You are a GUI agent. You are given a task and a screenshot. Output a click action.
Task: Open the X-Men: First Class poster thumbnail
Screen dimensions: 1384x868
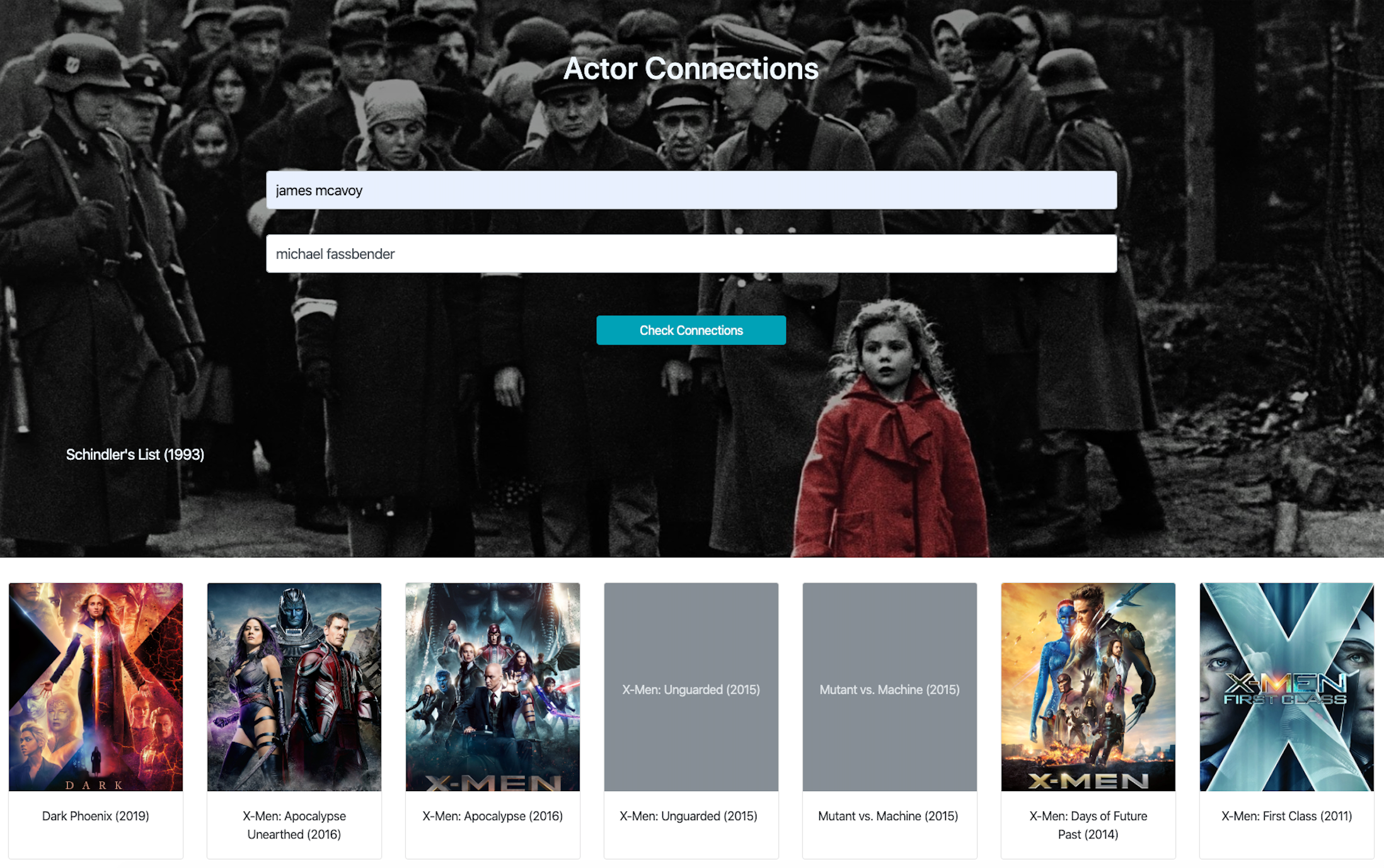point(1287,687)
